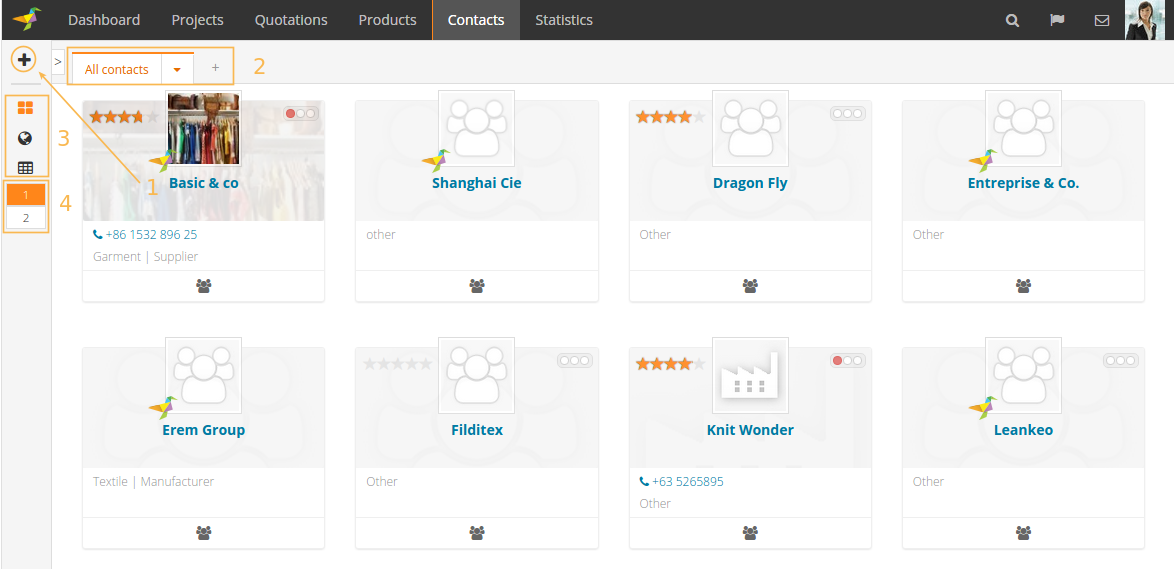Click the add new contact plus icon
Viewport: 1174px width, 569px height.
(25, 60)
